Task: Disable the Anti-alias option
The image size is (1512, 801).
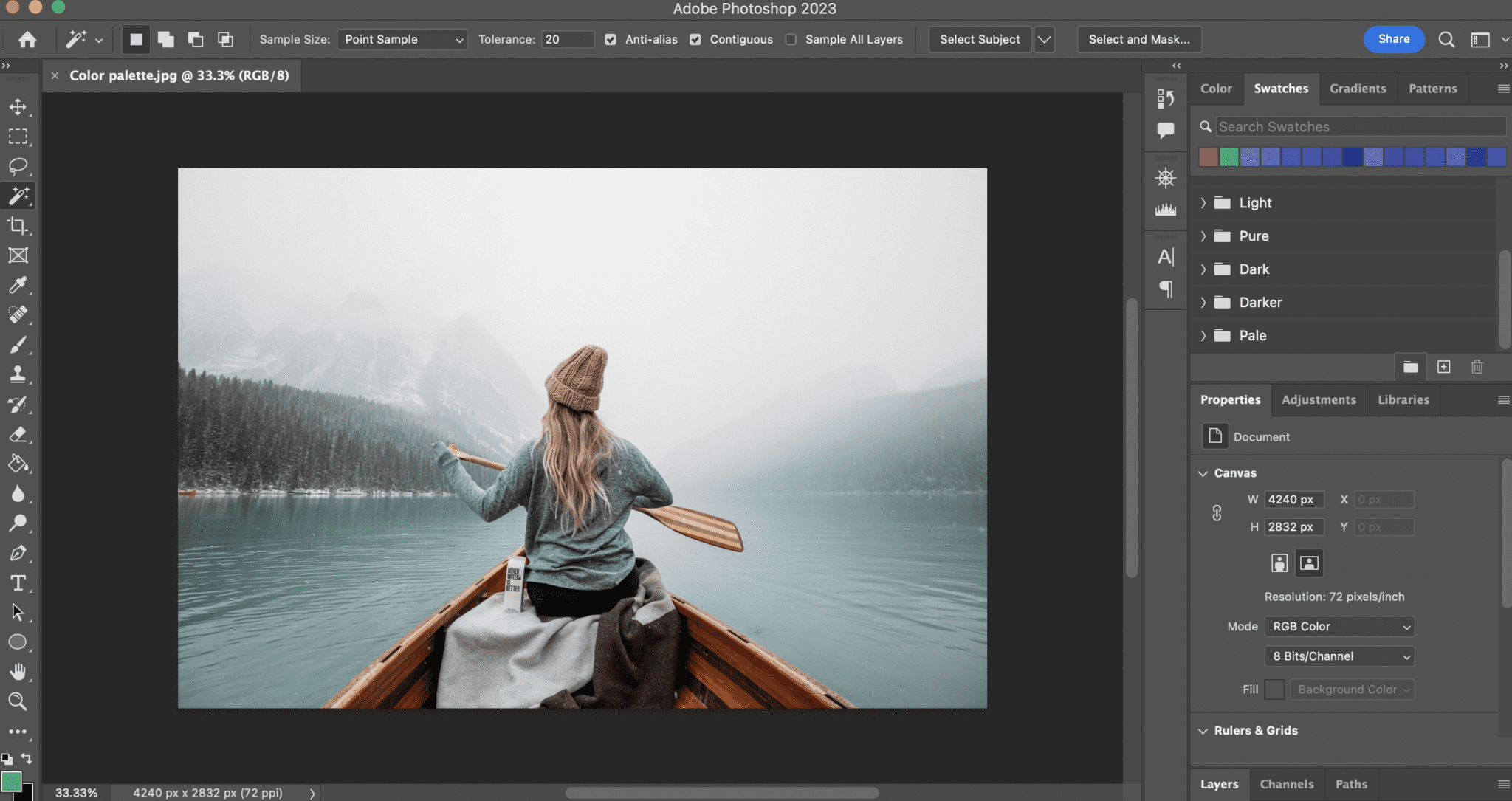Action: tap(610, 39)
